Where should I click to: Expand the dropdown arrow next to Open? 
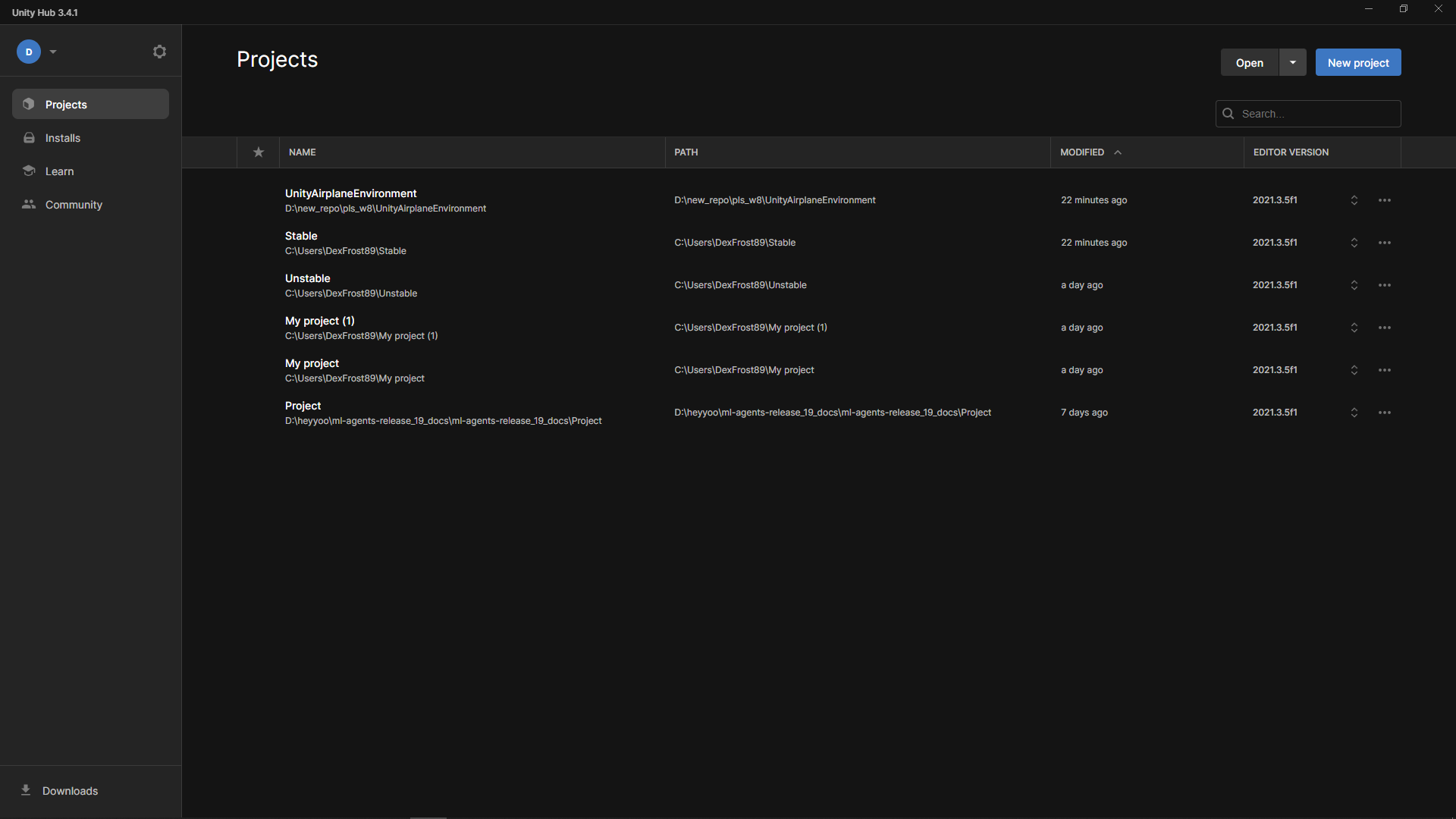click(x=1293, y=62)
